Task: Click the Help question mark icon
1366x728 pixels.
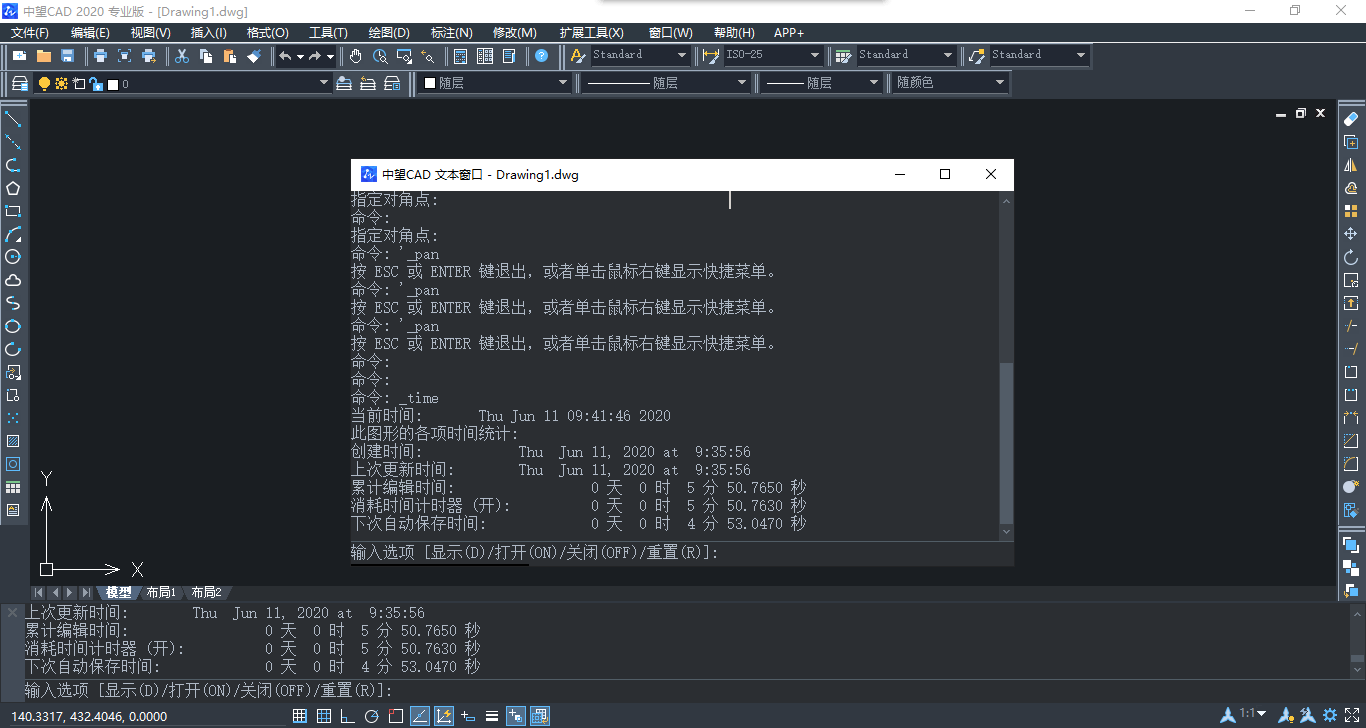Action: click(541, 56)
